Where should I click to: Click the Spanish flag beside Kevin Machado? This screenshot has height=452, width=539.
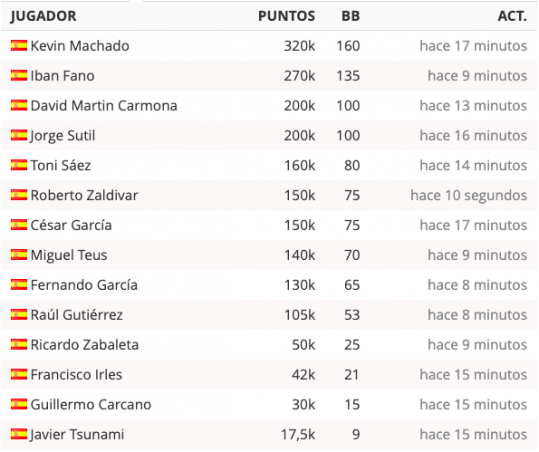click(19, 45)
